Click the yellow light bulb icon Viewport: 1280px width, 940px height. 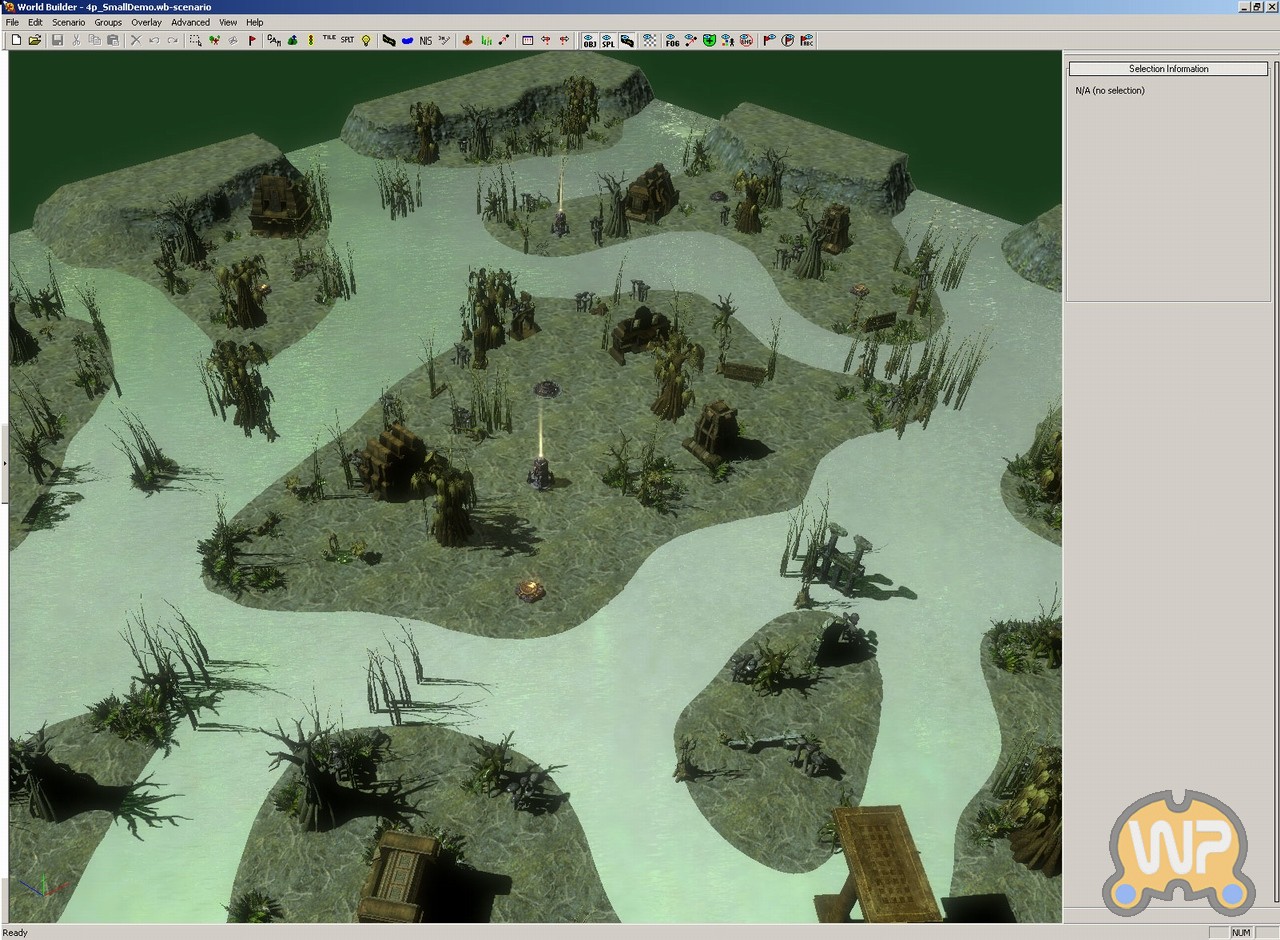tap(366, 40)
